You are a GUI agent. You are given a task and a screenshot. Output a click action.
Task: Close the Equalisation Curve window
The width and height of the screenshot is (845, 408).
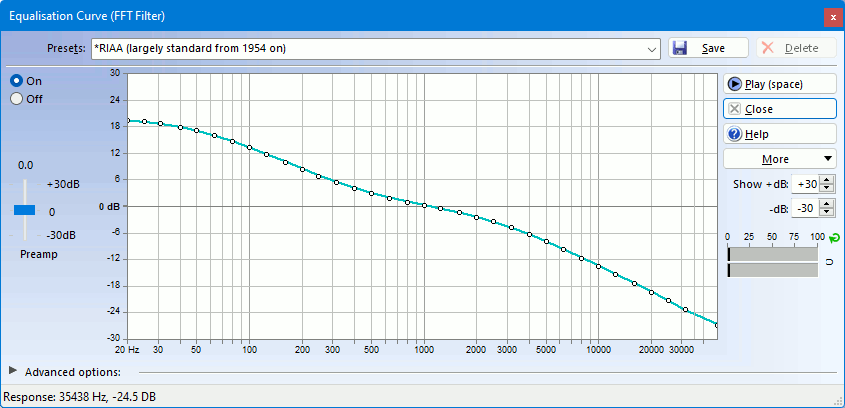tap(833, 17)
